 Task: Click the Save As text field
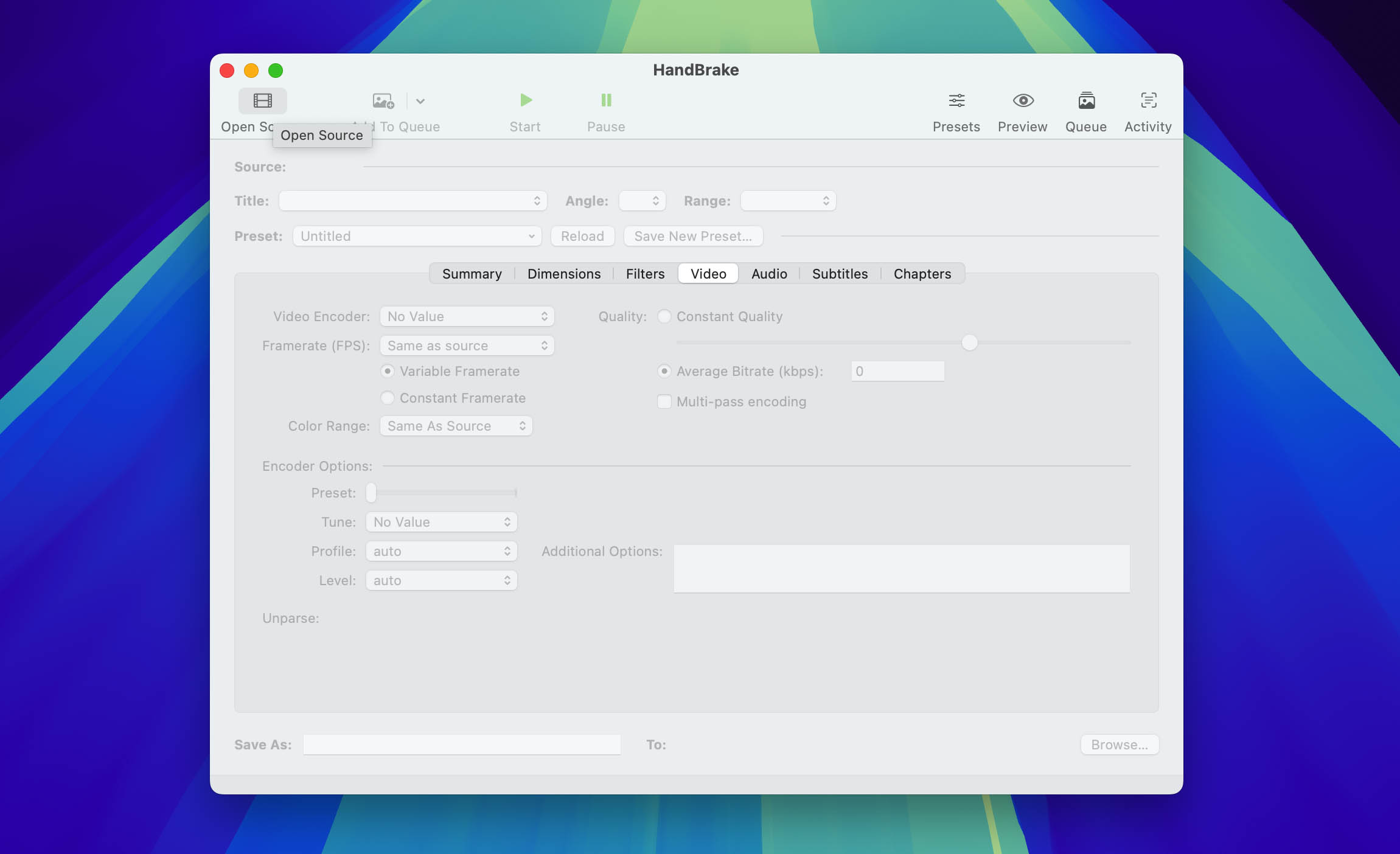[462, 745]
